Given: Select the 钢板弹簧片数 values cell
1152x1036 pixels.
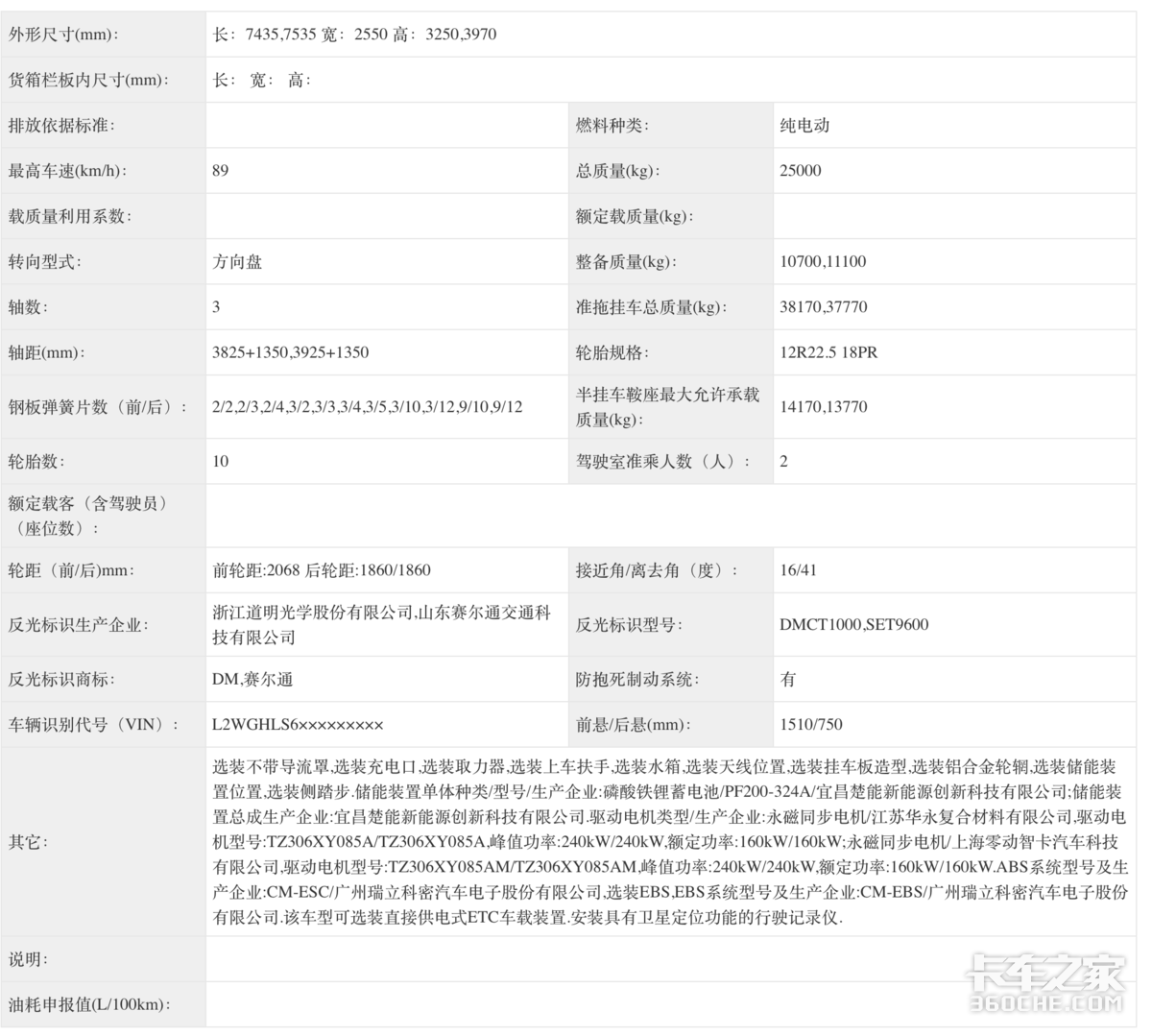Looking at the screenshot, I should pos(367,407).
